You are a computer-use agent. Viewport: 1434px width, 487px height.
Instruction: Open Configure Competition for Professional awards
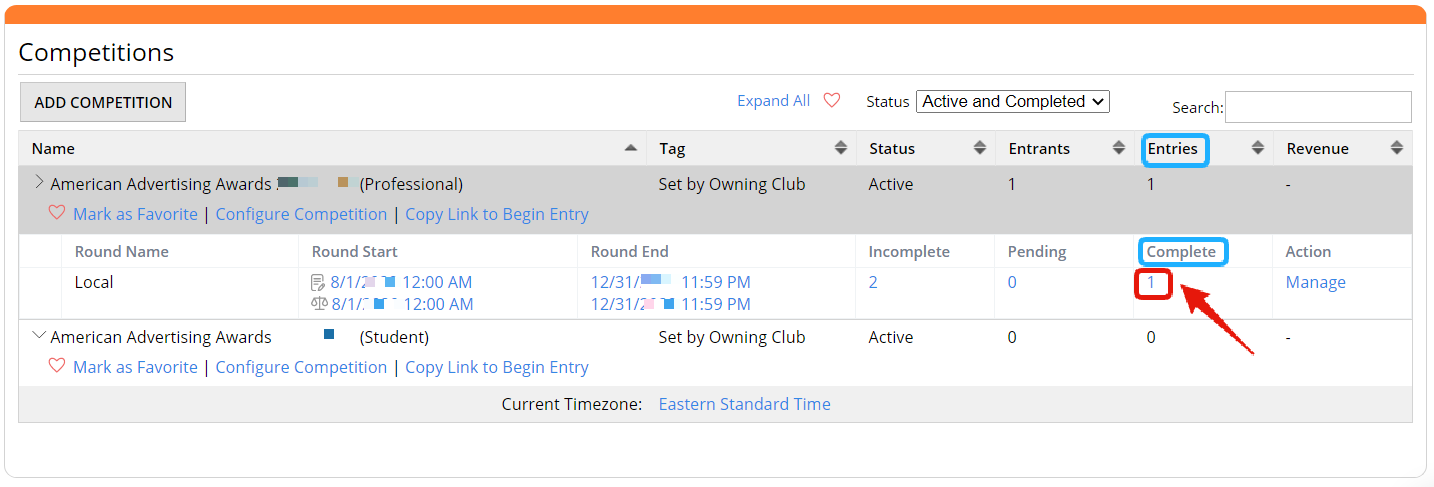(301, 214)
